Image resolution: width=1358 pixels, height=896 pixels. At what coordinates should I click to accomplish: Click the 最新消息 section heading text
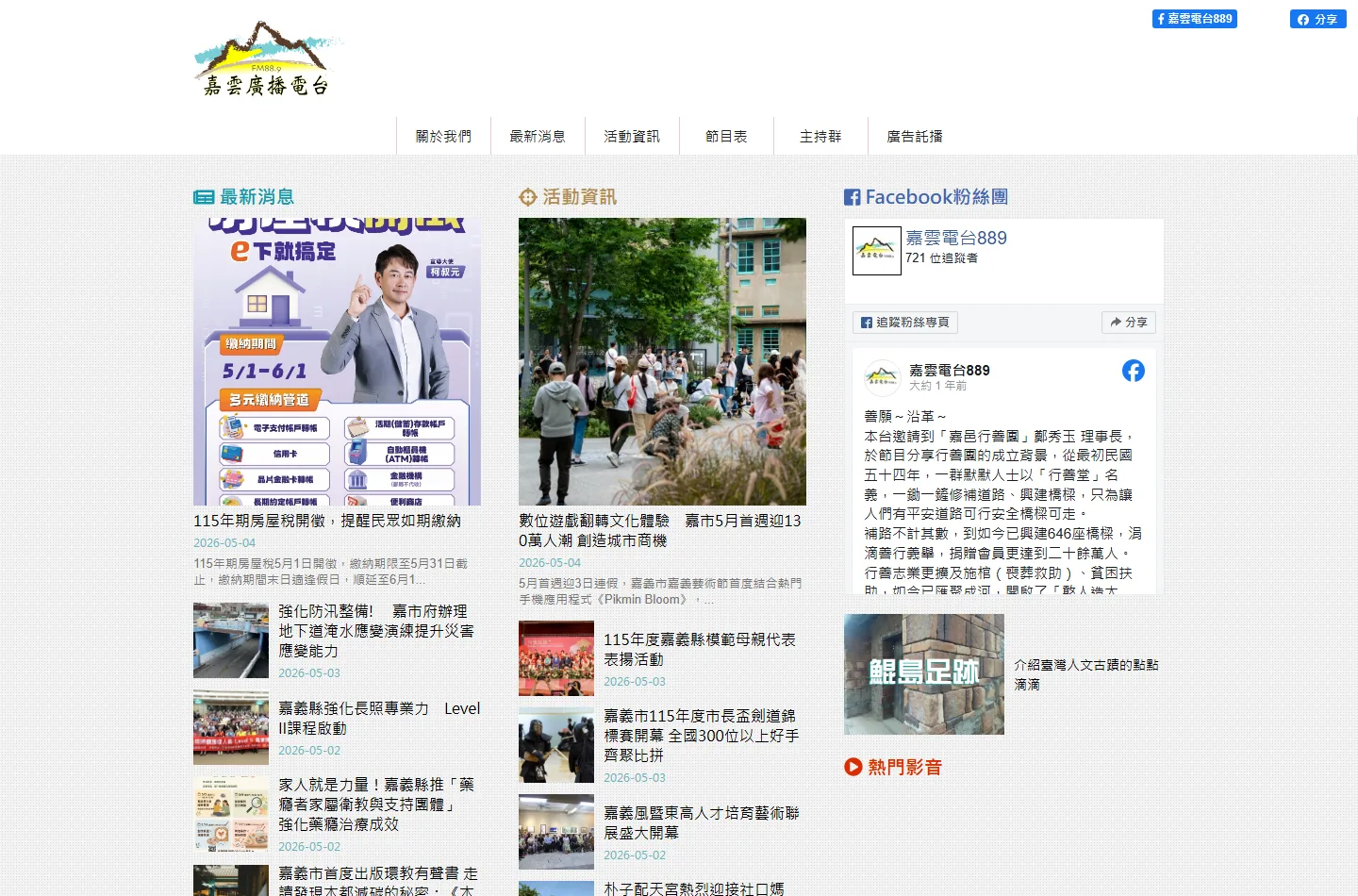pyautogui.click(x=257, y=197)
